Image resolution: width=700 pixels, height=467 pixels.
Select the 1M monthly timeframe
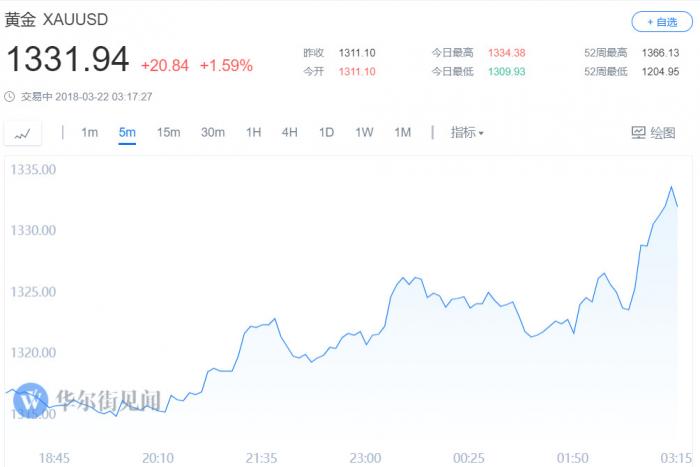click(x=403, y=133)
